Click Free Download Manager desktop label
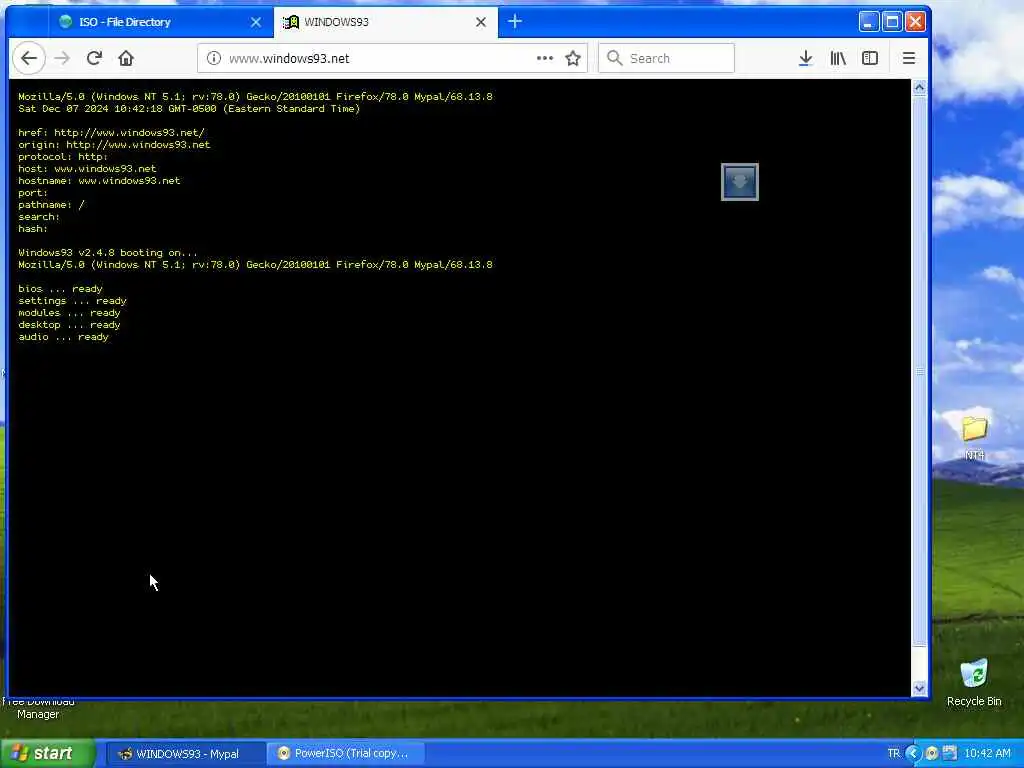Viewport: 1024px width, 768px height. click(x=38, y=708)
